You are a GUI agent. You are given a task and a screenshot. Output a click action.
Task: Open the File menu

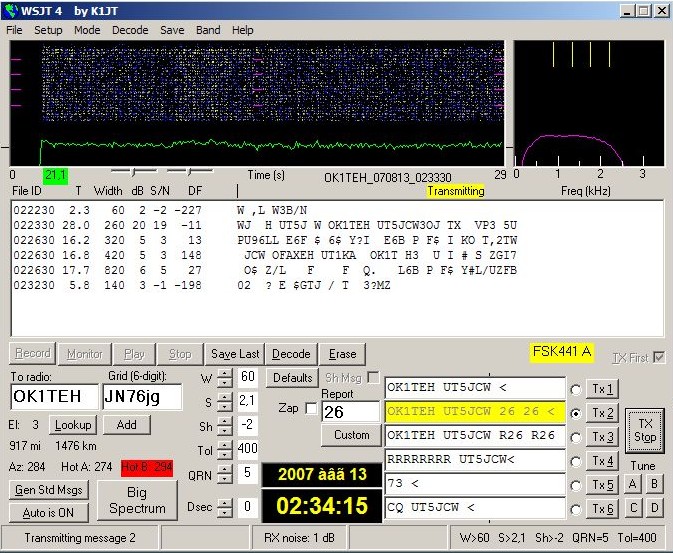(x=14, y=30)
